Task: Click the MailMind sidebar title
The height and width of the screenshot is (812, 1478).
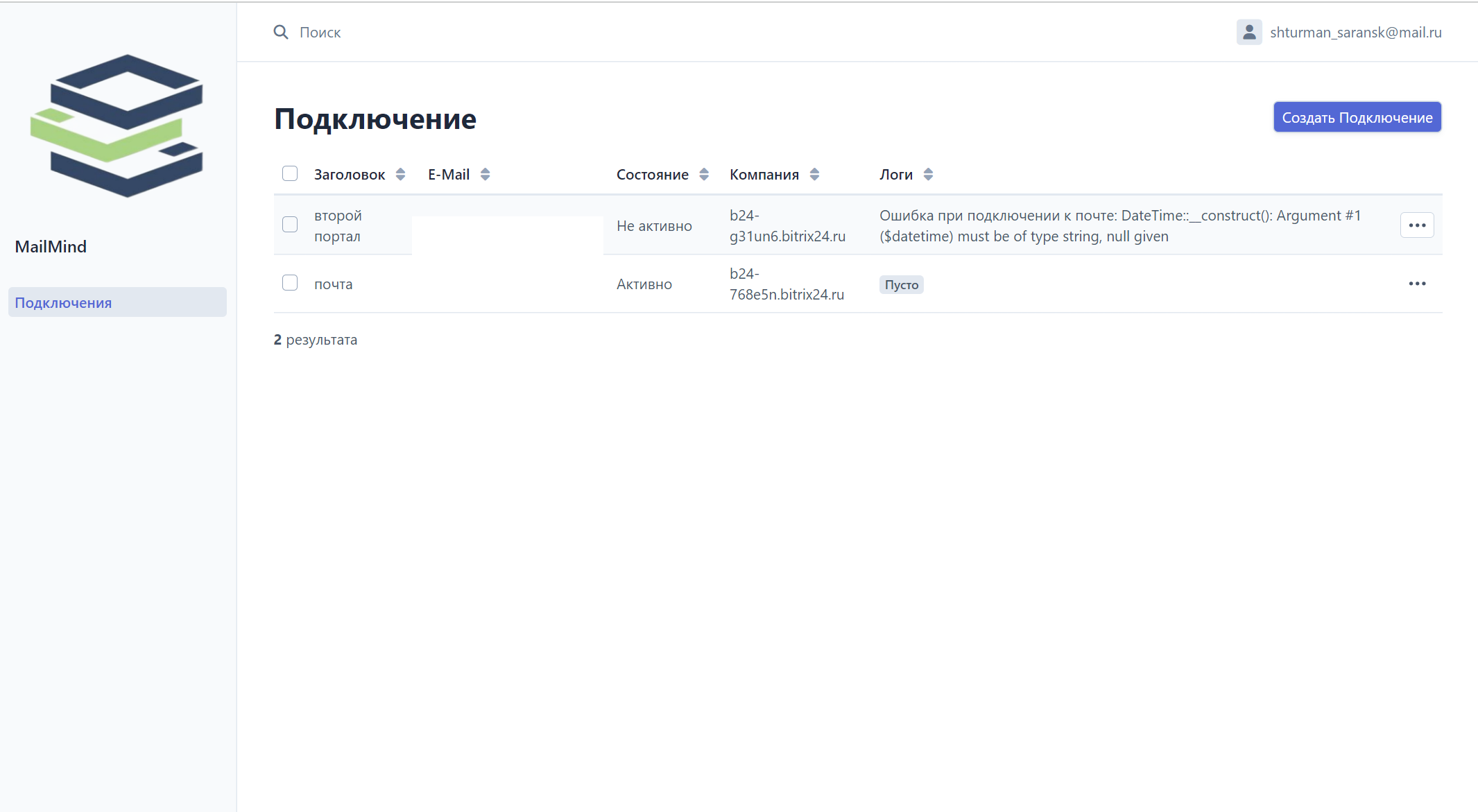Action: point(51,247)
